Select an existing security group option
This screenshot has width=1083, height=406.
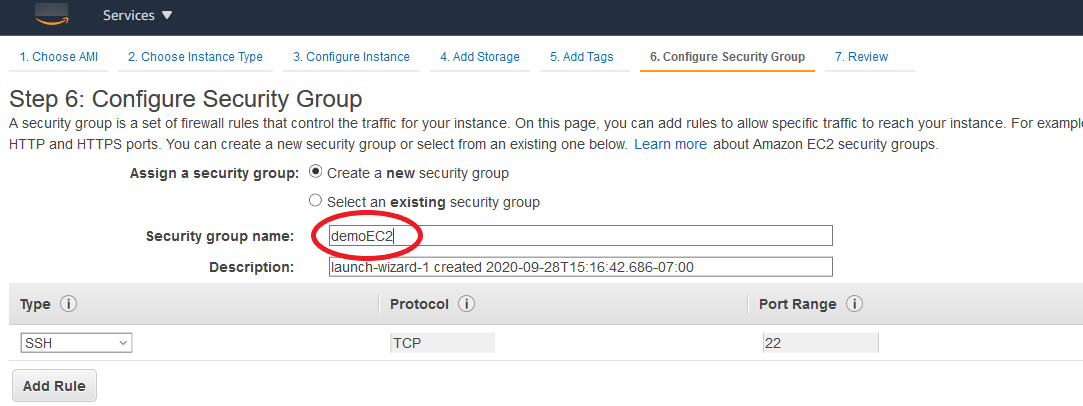coord(316,201)
